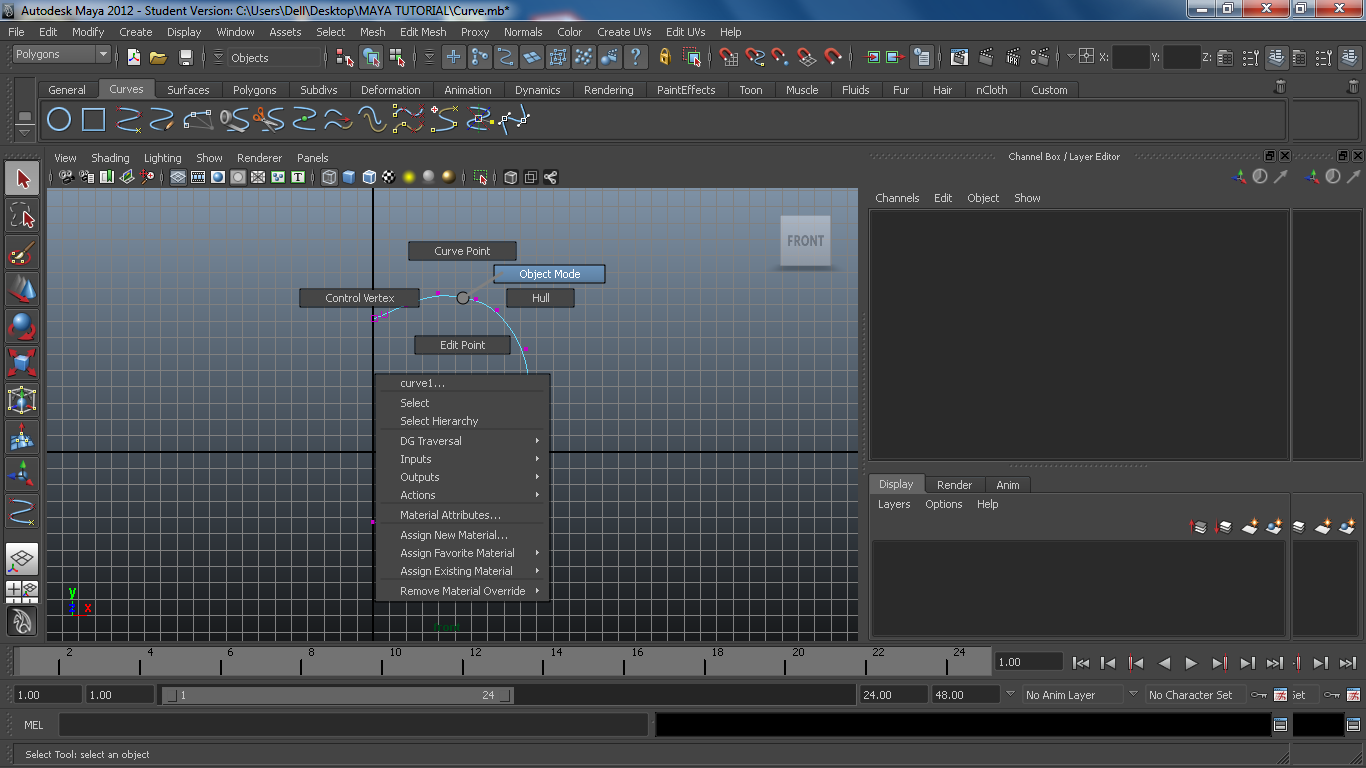The image size is (1366, 768).
Task: Click the range slider end handle at 24
Action: (x=506, y=695)
